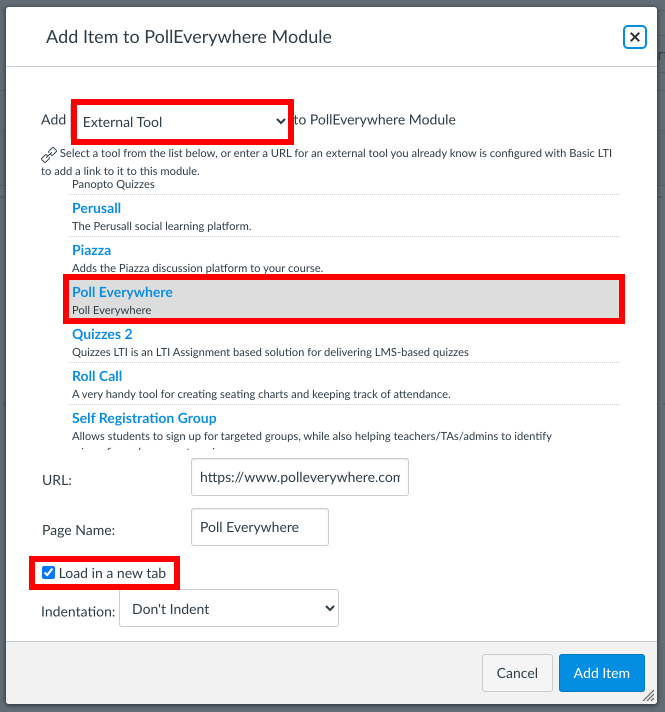Screen dimensions: 665x712
Task: Select the Piazza tool
Action: click(x=91, y=250)
